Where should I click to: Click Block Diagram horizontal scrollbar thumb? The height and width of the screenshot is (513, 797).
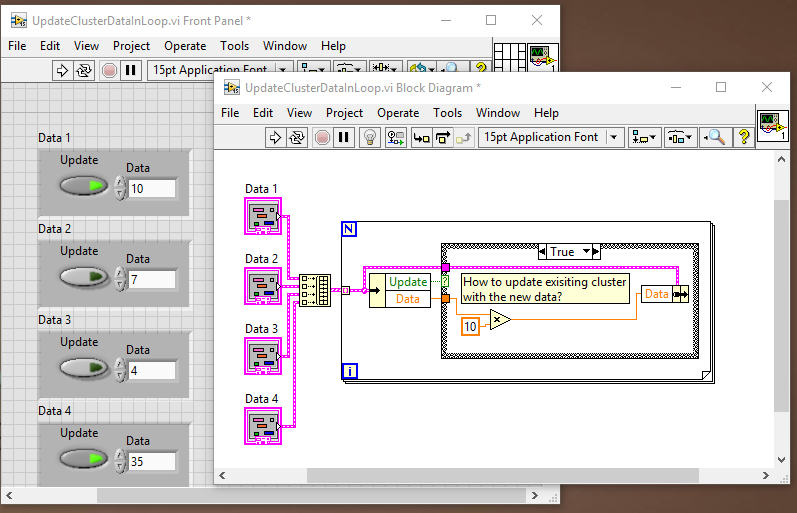(x=503, y=475)
